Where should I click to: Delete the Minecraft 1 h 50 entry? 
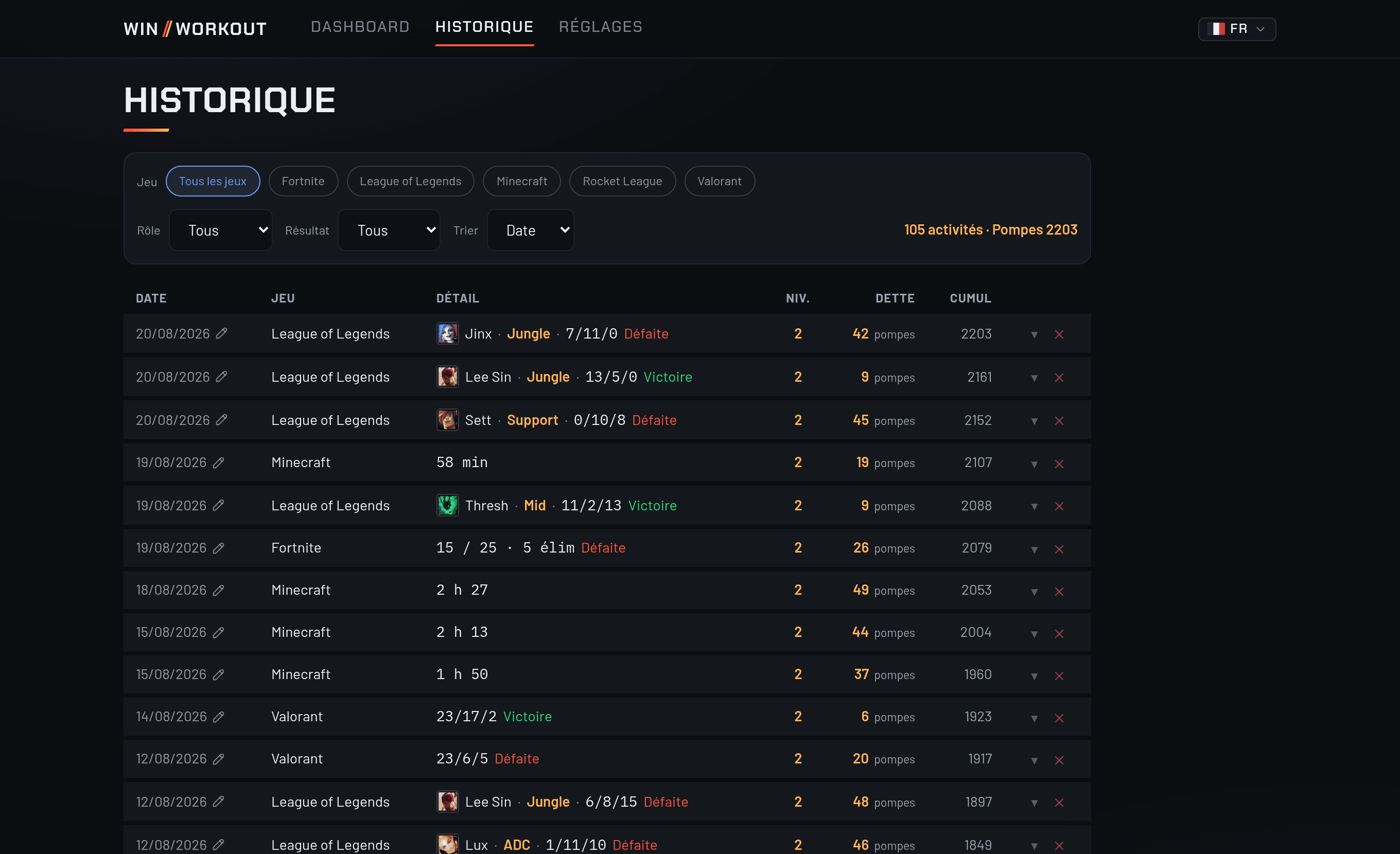tap(1059, 675)
